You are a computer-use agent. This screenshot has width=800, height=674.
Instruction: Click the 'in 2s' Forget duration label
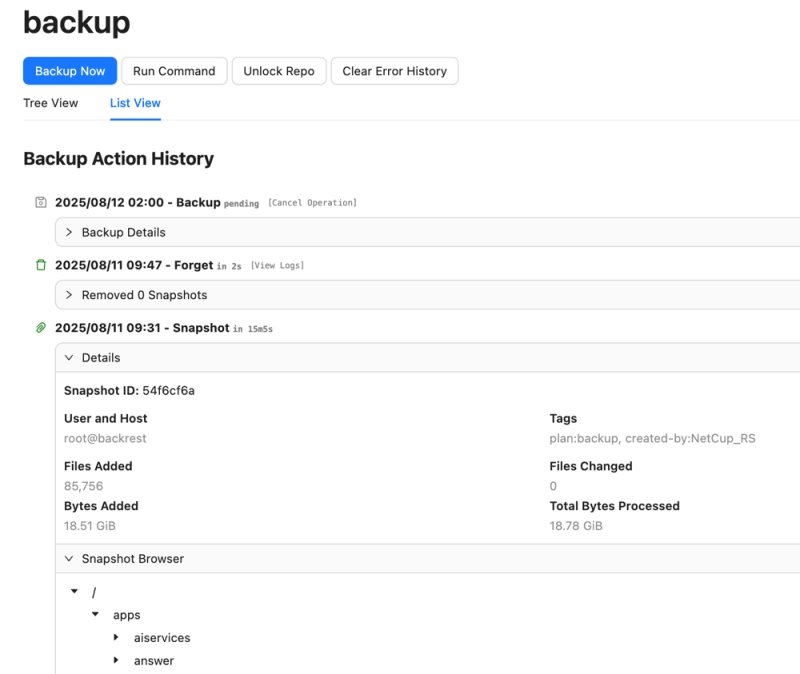229,266
